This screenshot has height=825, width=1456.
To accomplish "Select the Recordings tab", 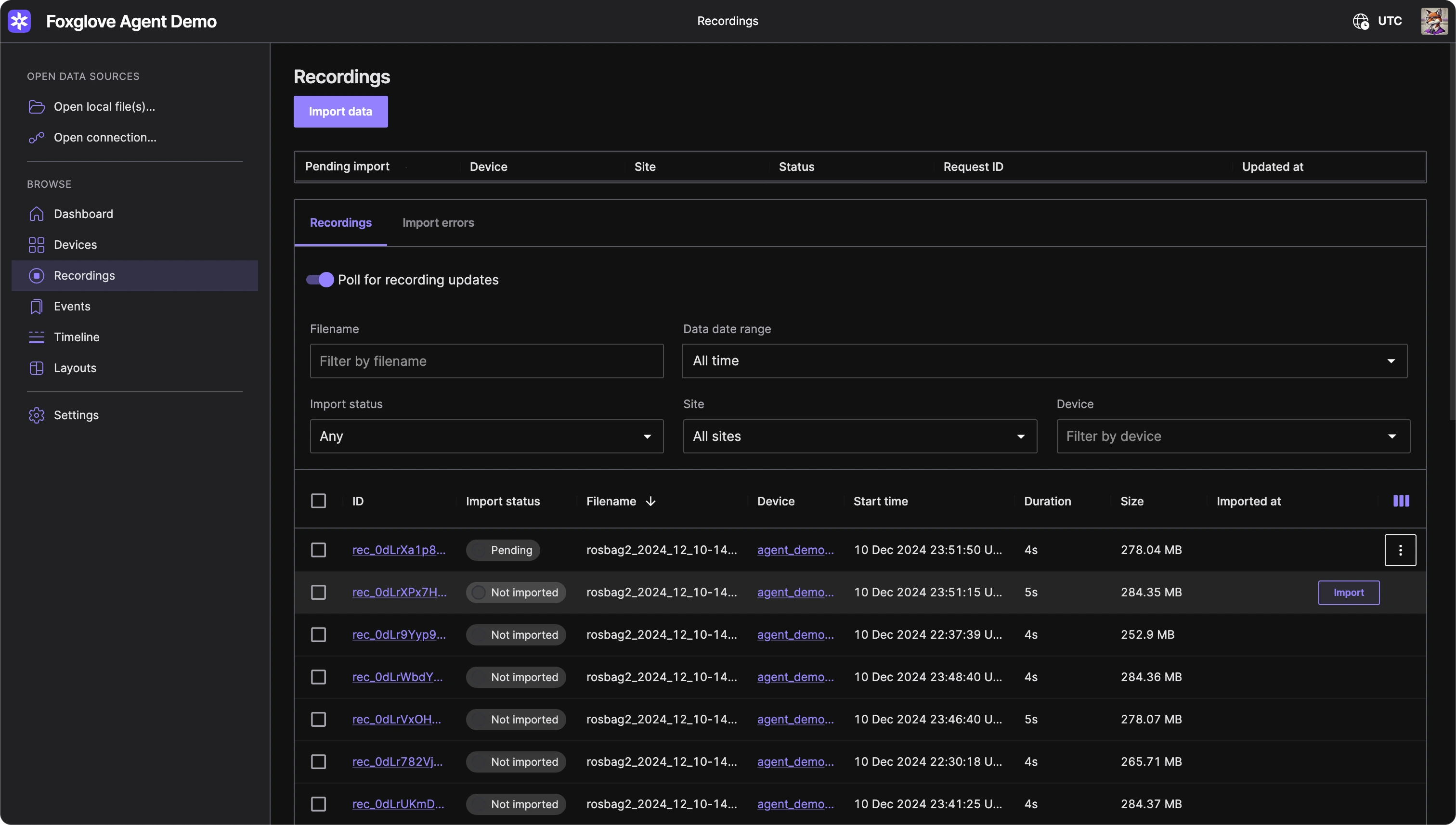I will point(340,223).
